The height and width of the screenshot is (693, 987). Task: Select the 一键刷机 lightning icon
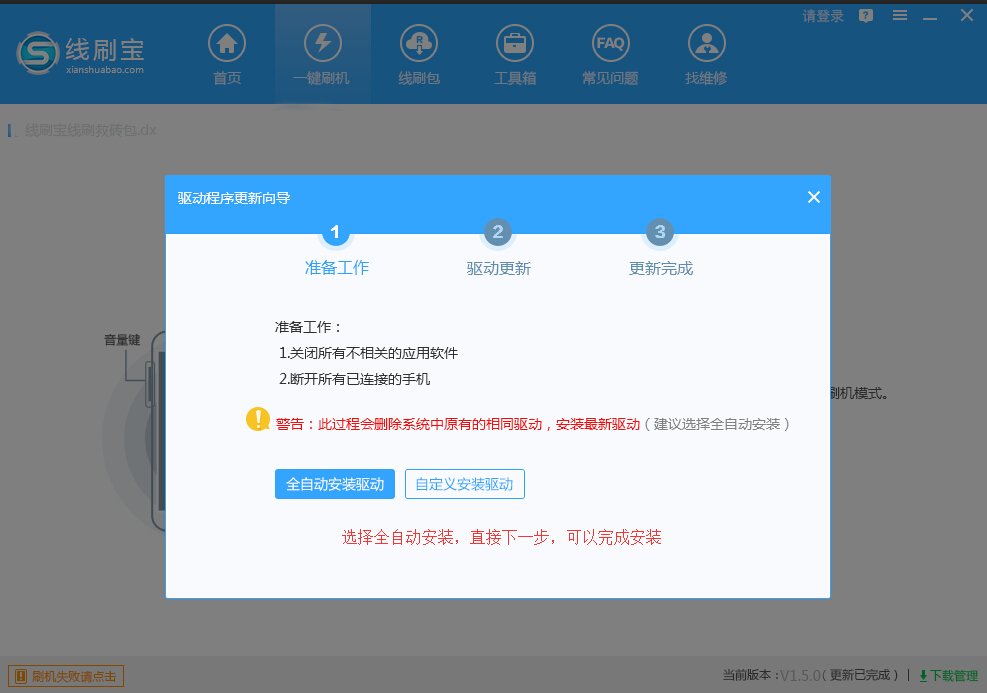(322, 43)
